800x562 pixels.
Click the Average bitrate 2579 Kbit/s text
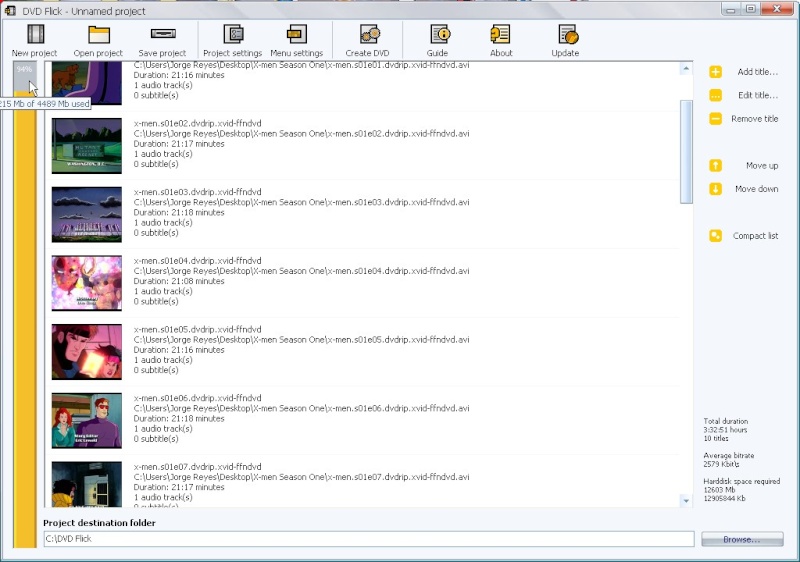point(729,459)
